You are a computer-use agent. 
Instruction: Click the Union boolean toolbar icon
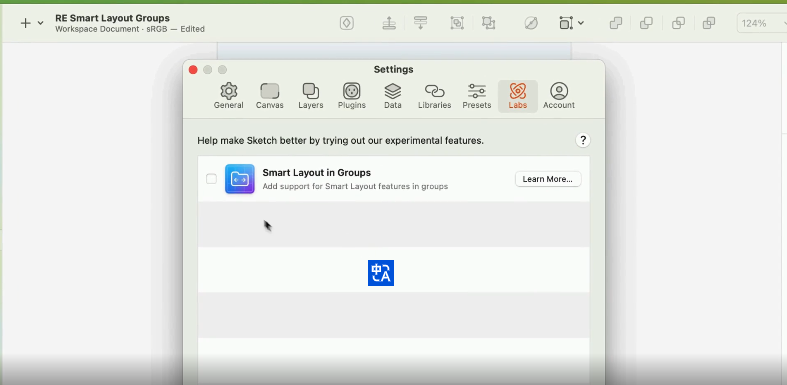[615, 23]
